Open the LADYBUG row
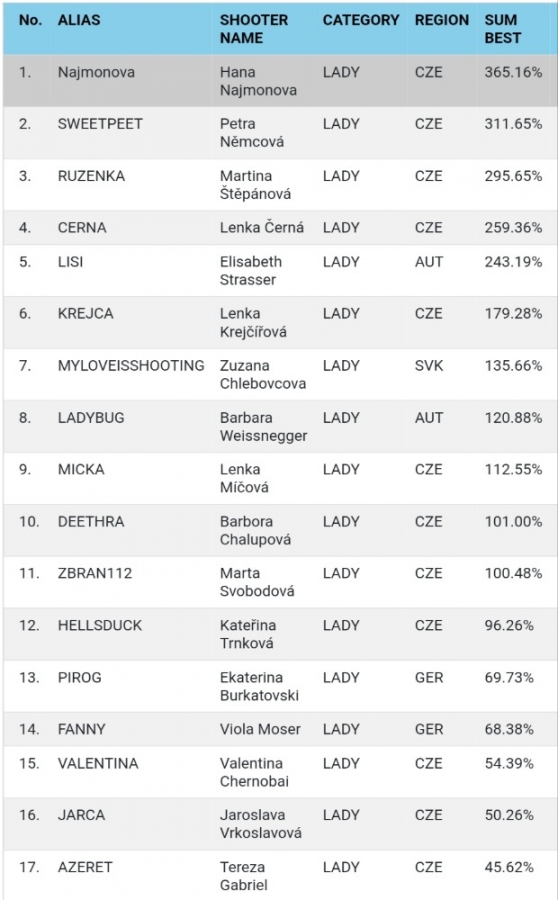This screenshot has height=900, width=558. [x=279, y=426]
